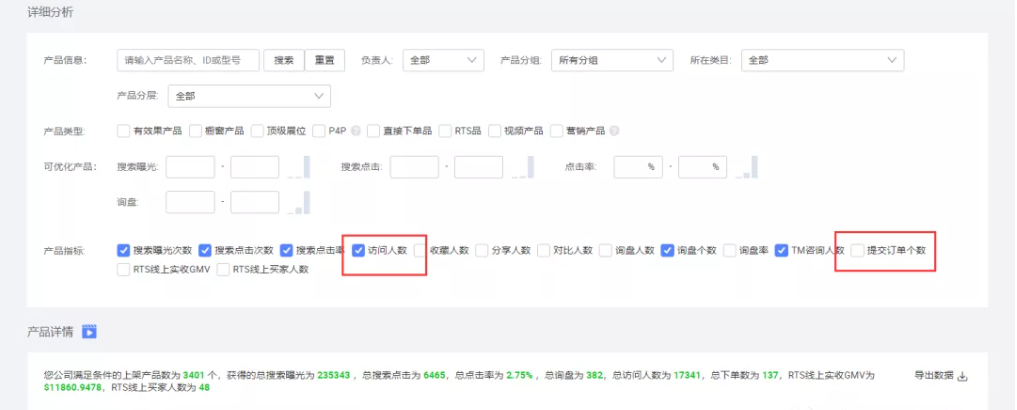1017x410 pixels.
Task: Click the 询盘 maximum input field
Action: click(255, 202)
